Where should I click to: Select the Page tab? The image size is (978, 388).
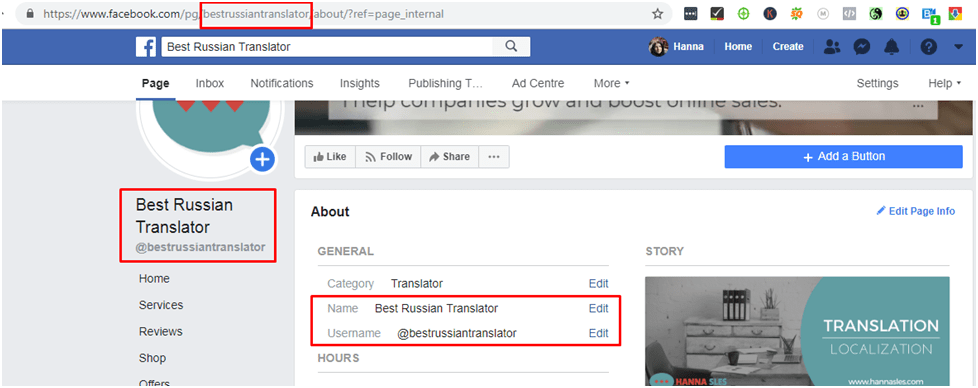[155, 84]
